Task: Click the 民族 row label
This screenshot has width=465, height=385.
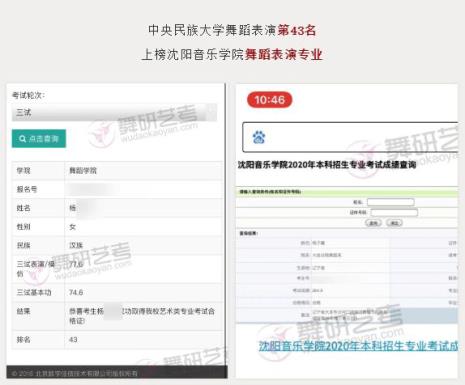Action: [x=23, y=245]
